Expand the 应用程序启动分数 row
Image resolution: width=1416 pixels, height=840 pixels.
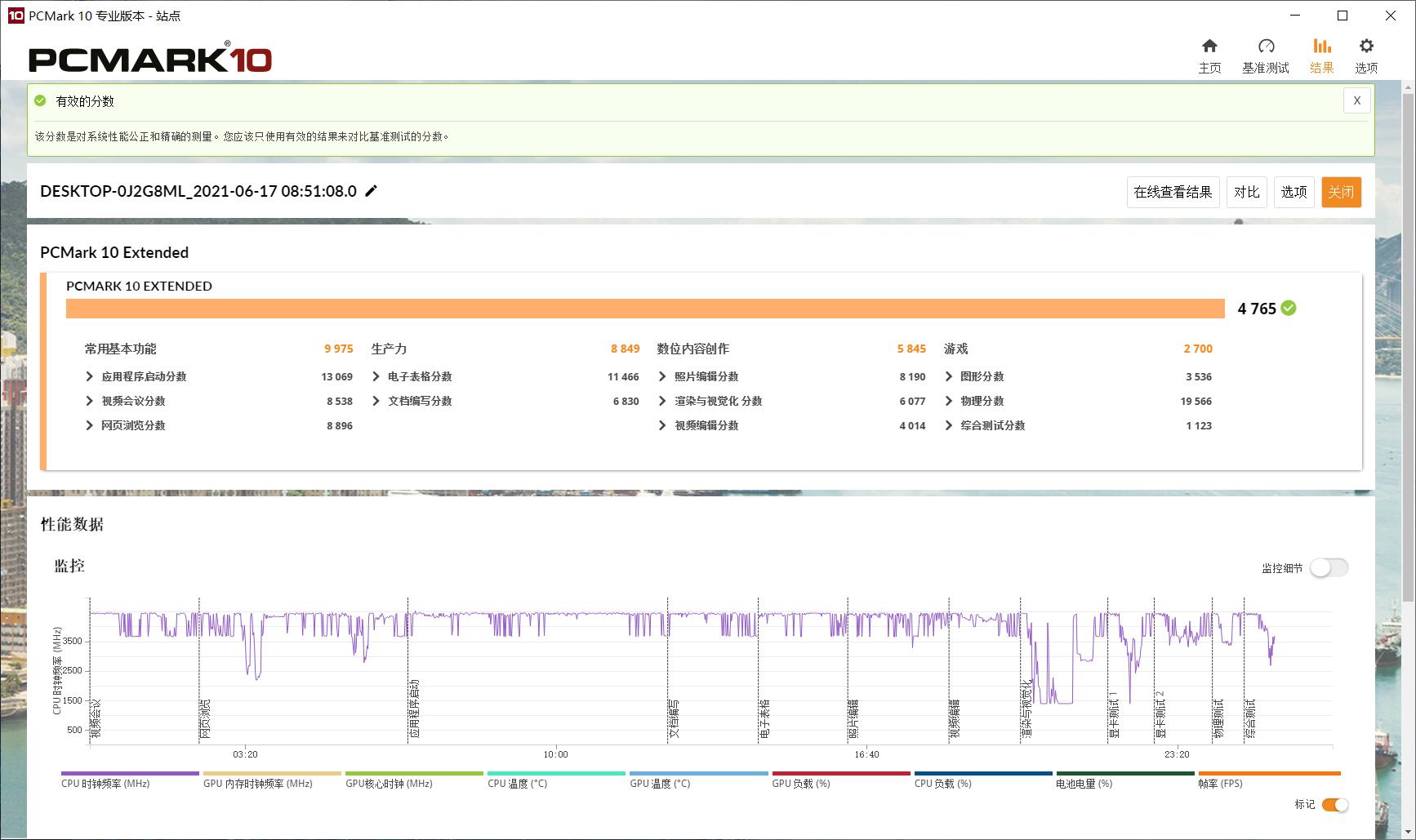(x=90, y=376)
